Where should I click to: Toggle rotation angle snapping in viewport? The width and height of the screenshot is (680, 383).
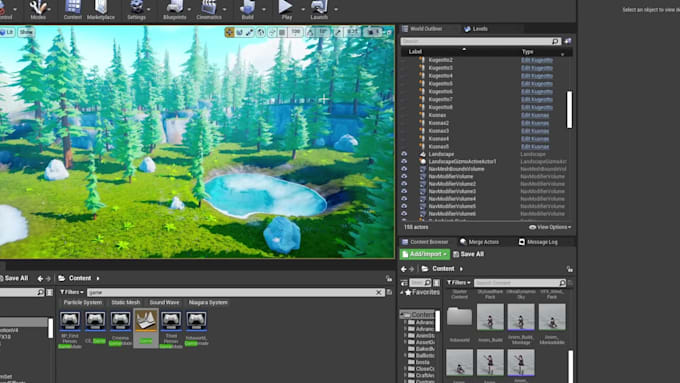310,32
